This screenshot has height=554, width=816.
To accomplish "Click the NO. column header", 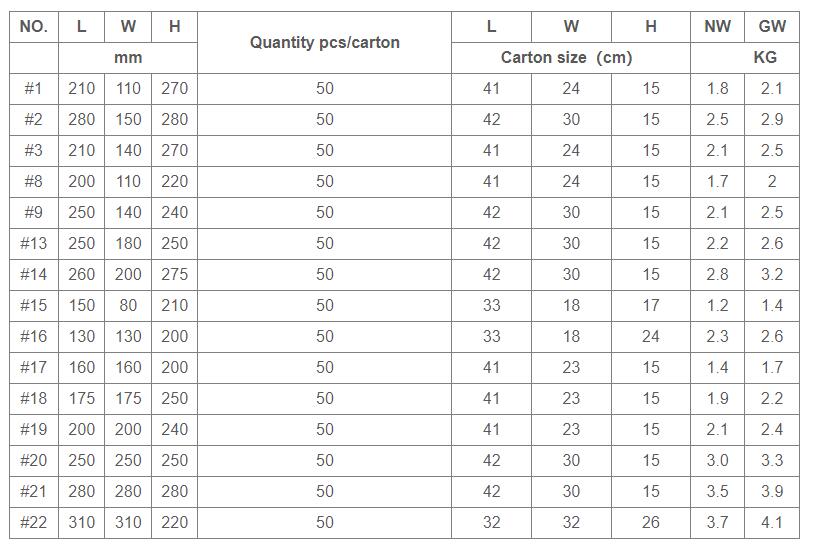I will coord(34,27).
